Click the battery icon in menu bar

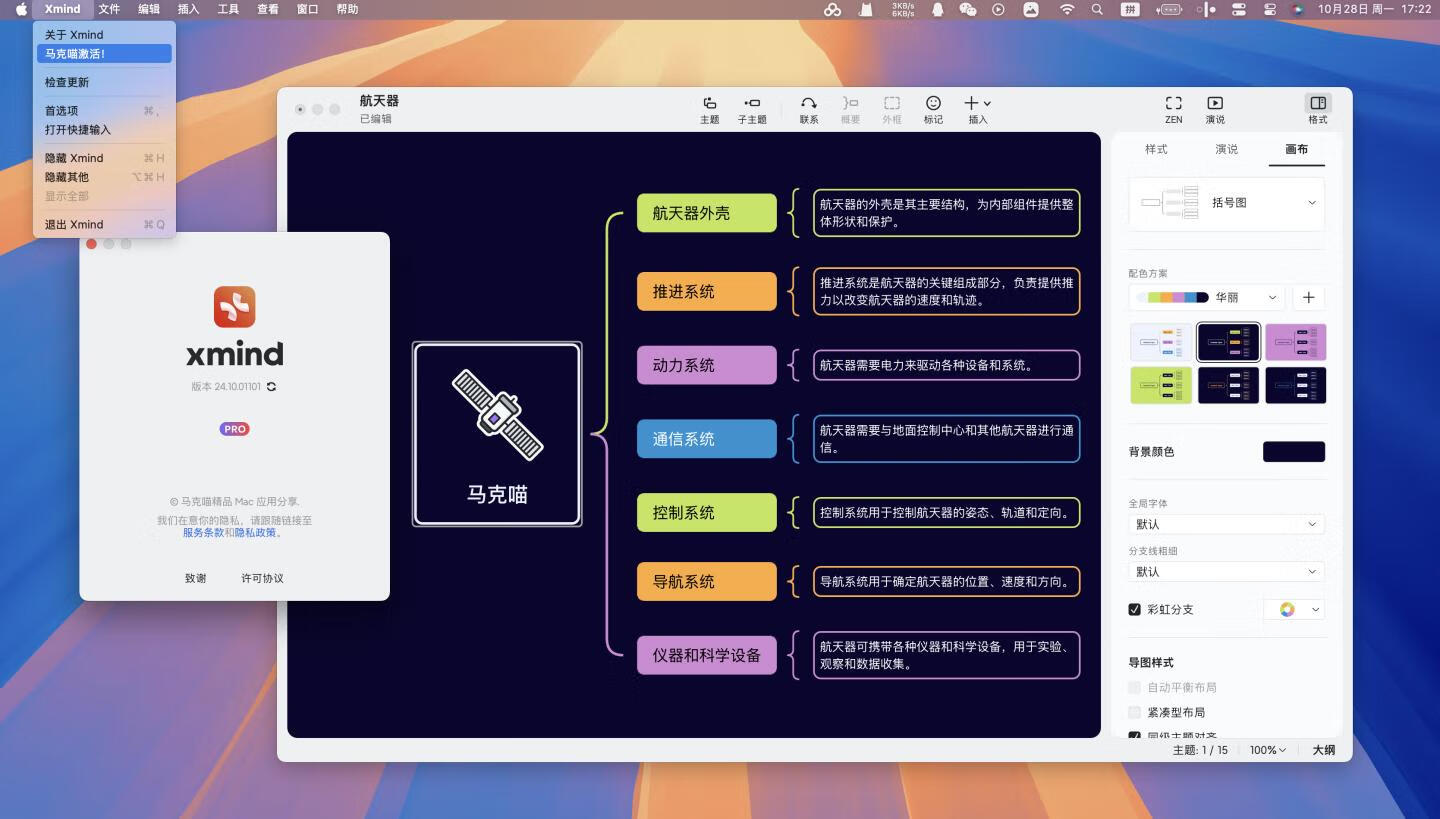pyautogui.click(x=1169, y=9)
